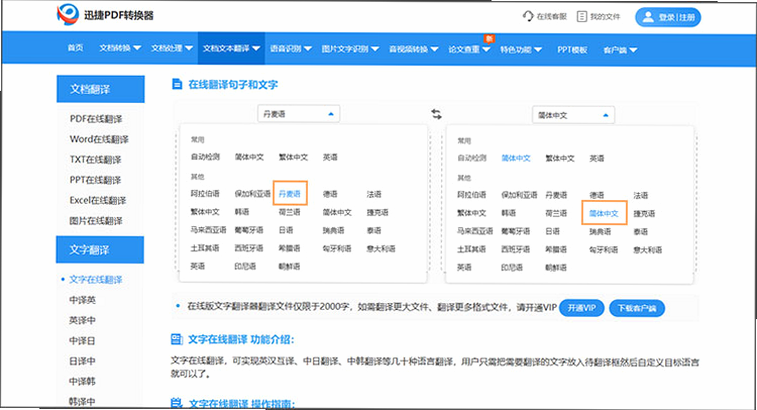757x410 pixels.
Task: Choose 法语 in target language panel
Action: (641, 196)
